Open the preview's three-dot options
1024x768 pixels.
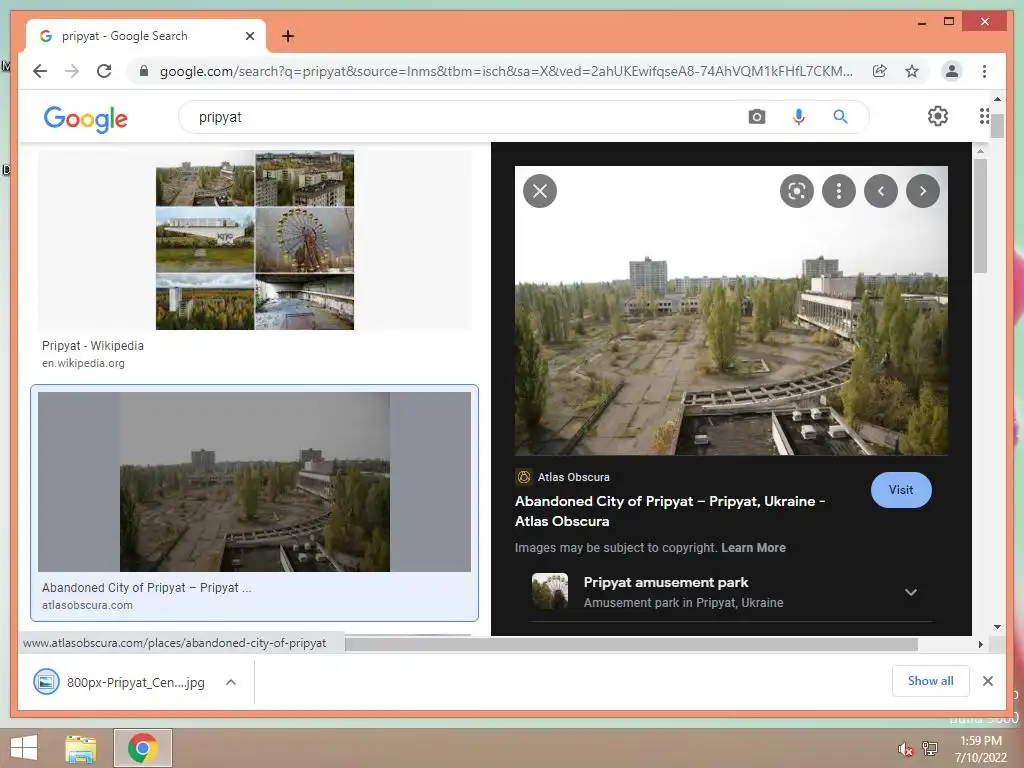(x=839, y=191)
